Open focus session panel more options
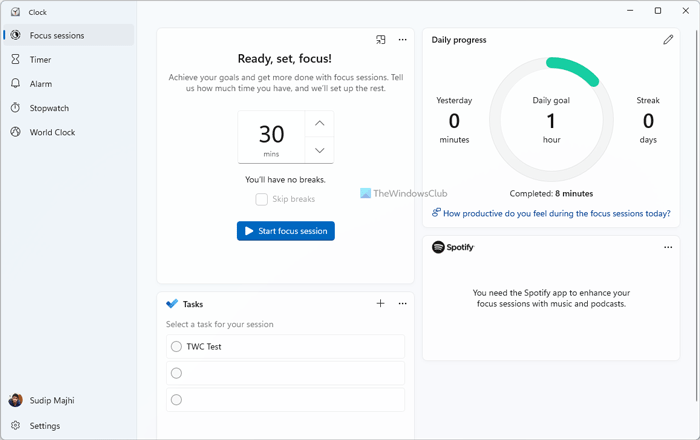This screenshot has width=700, height=440. coord(403,40)
